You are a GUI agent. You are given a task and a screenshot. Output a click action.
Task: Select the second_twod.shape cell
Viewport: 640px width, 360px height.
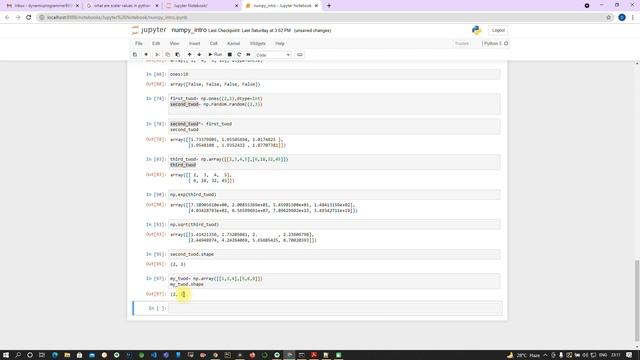pos(334,254)
